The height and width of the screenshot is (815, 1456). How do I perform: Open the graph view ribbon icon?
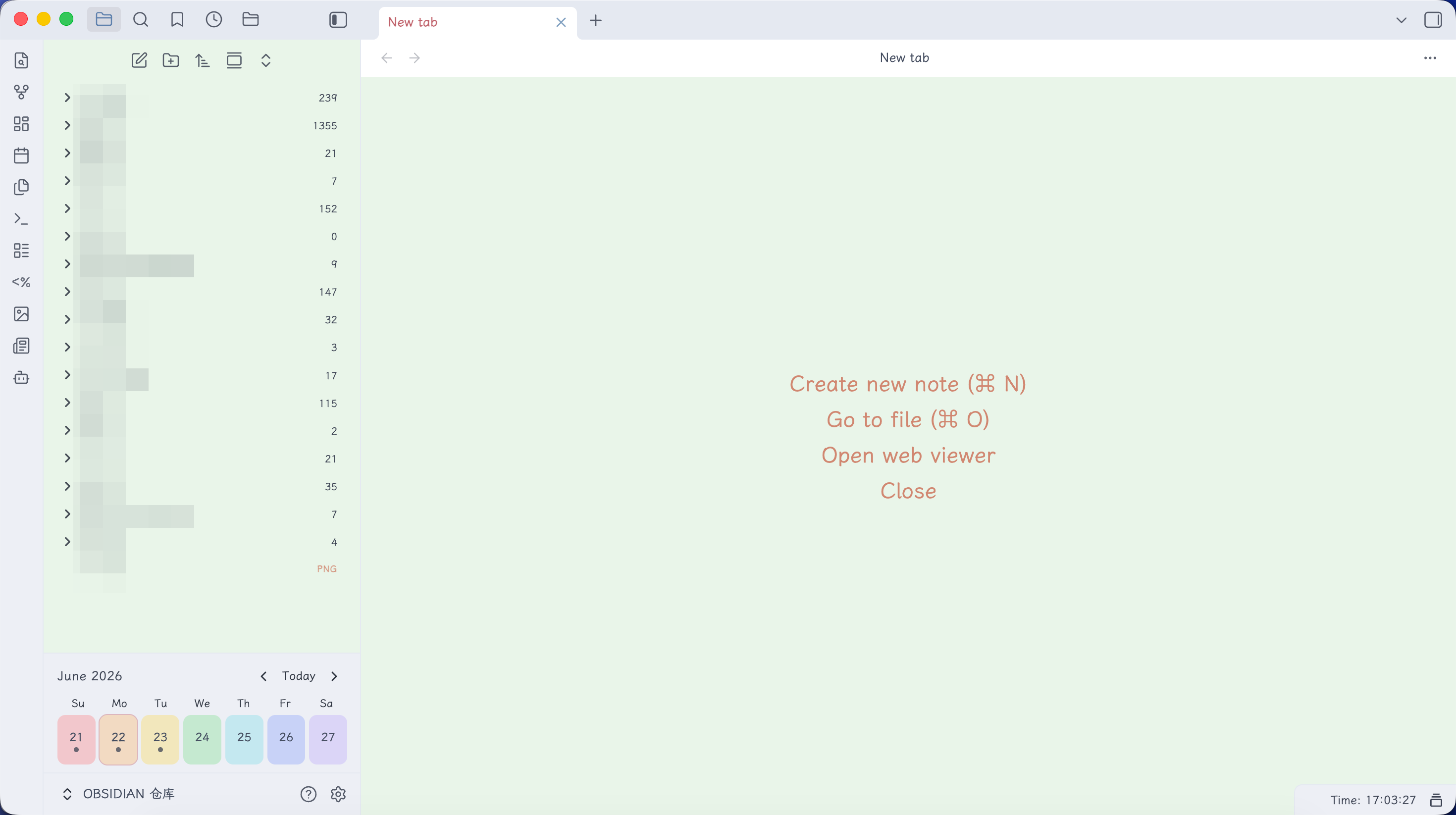tap(21, 92)
